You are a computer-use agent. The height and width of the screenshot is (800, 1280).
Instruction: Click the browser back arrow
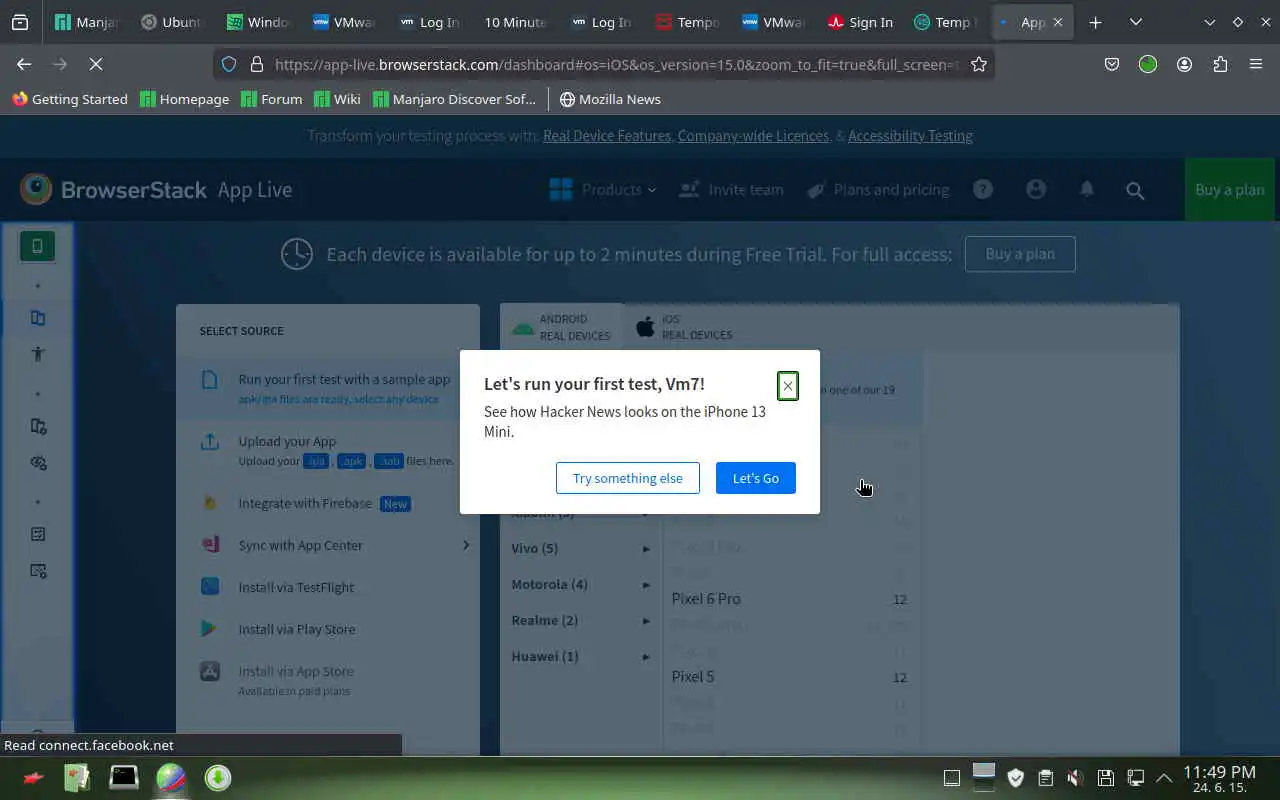pos(24,64)
